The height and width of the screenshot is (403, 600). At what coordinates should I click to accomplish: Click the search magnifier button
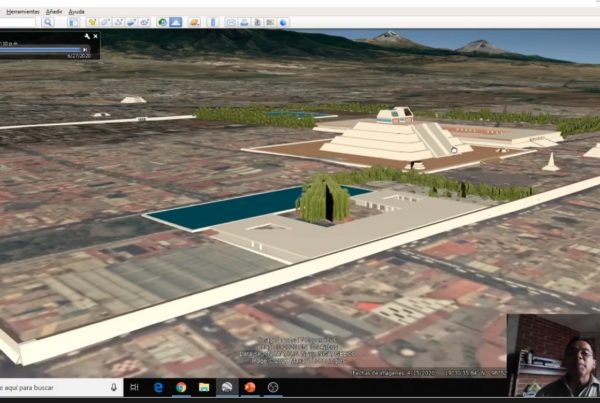46,21
